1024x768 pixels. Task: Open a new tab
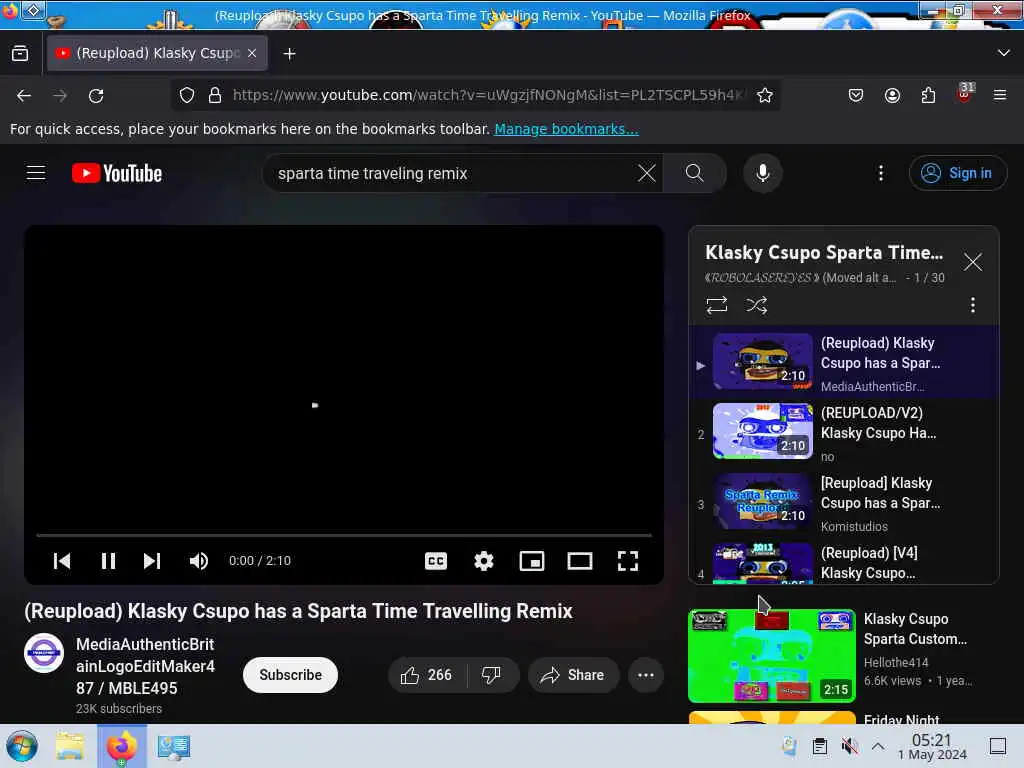pos(289,54)
